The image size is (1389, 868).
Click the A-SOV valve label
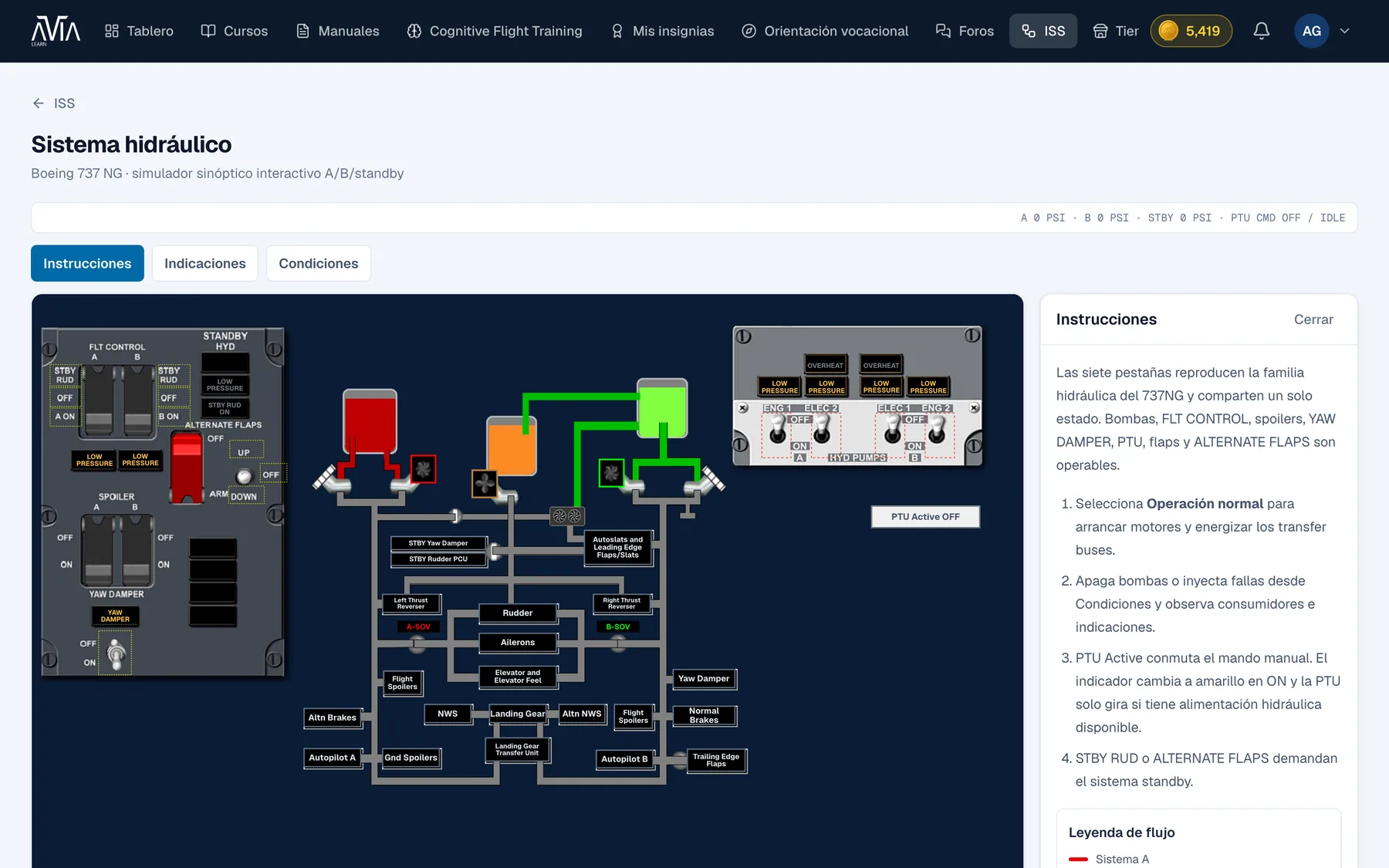pos(418,627)
